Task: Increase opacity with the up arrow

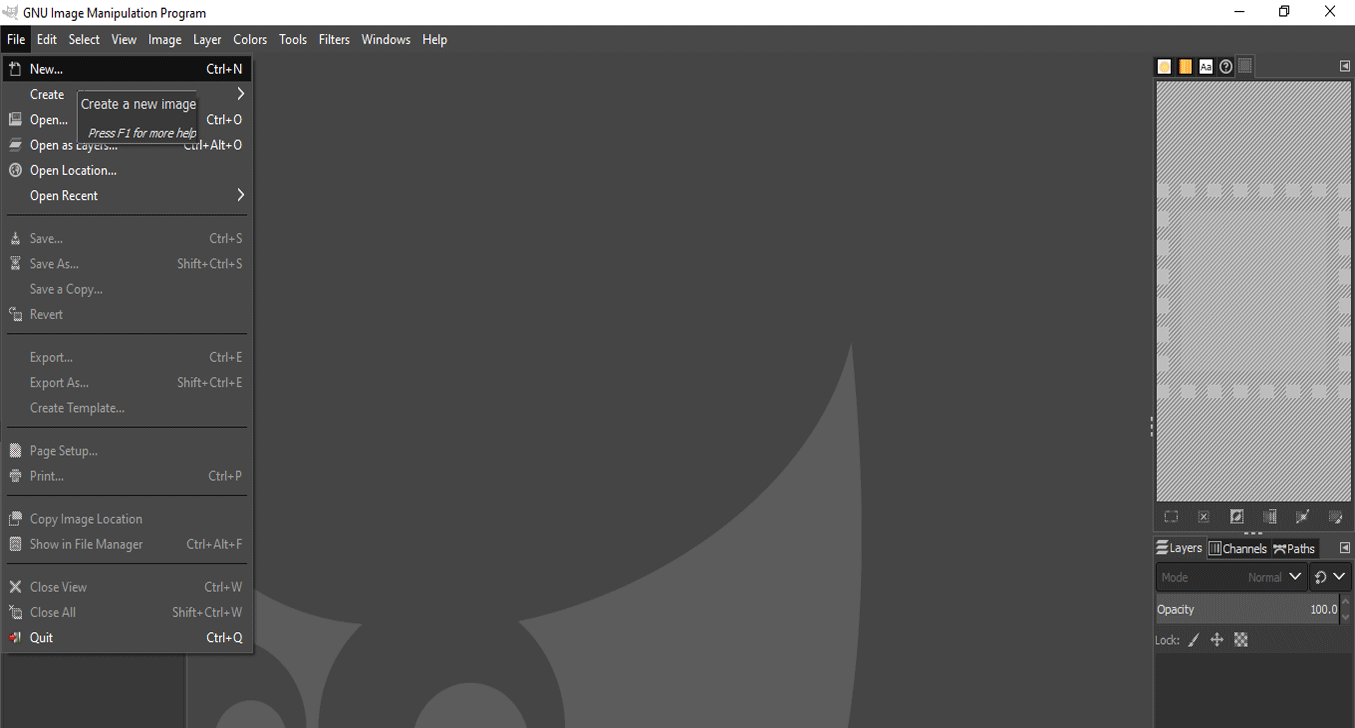Action: [x=1346, y=604]
